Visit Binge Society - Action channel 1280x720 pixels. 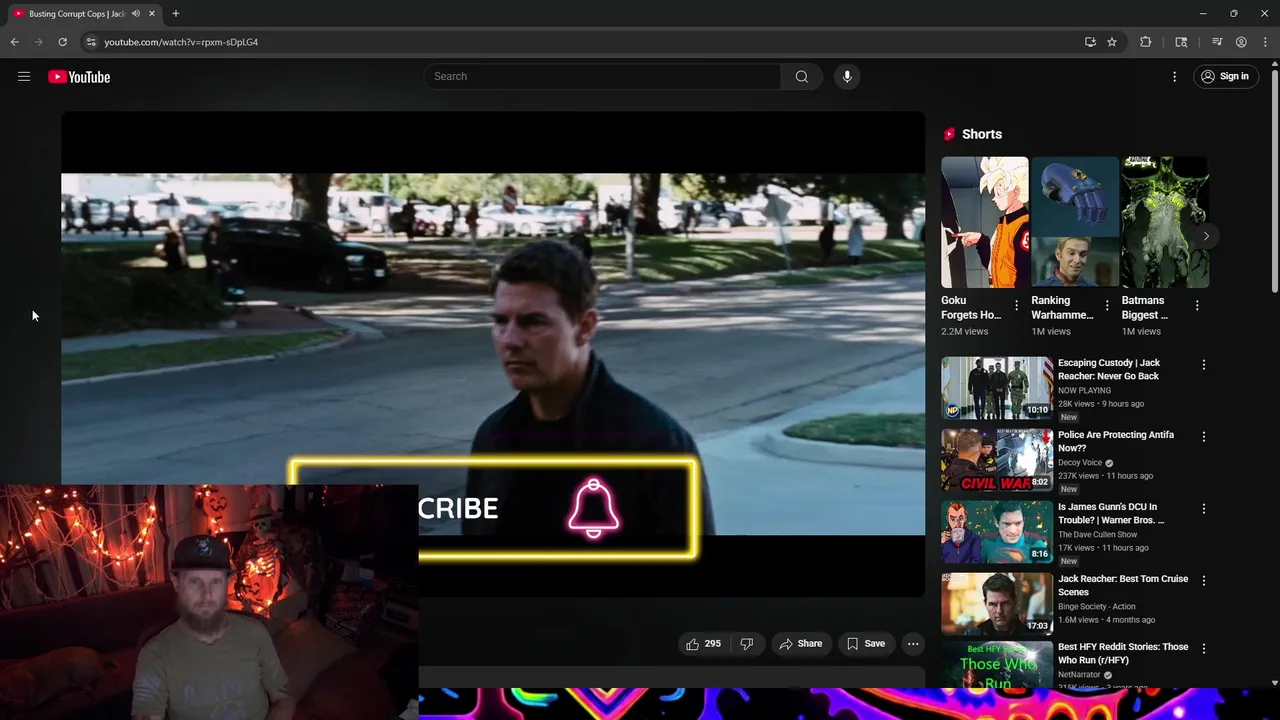(1097, 607)
